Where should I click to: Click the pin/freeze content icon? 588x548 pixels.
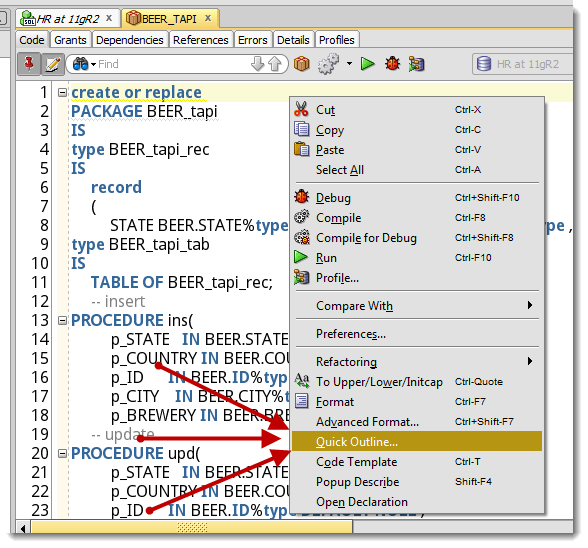coord(29,64)
